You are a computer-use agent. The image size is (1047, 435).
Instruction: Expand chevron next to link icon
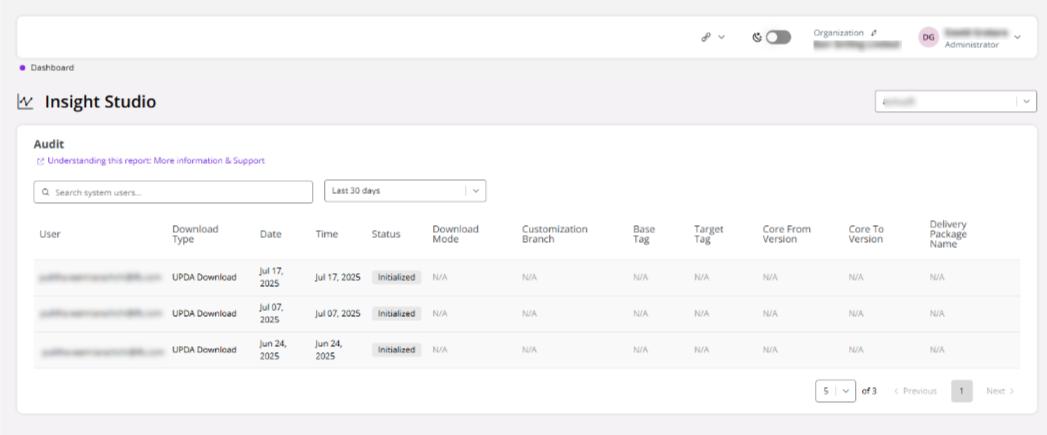pyautogui.click(x=721, y=37)
